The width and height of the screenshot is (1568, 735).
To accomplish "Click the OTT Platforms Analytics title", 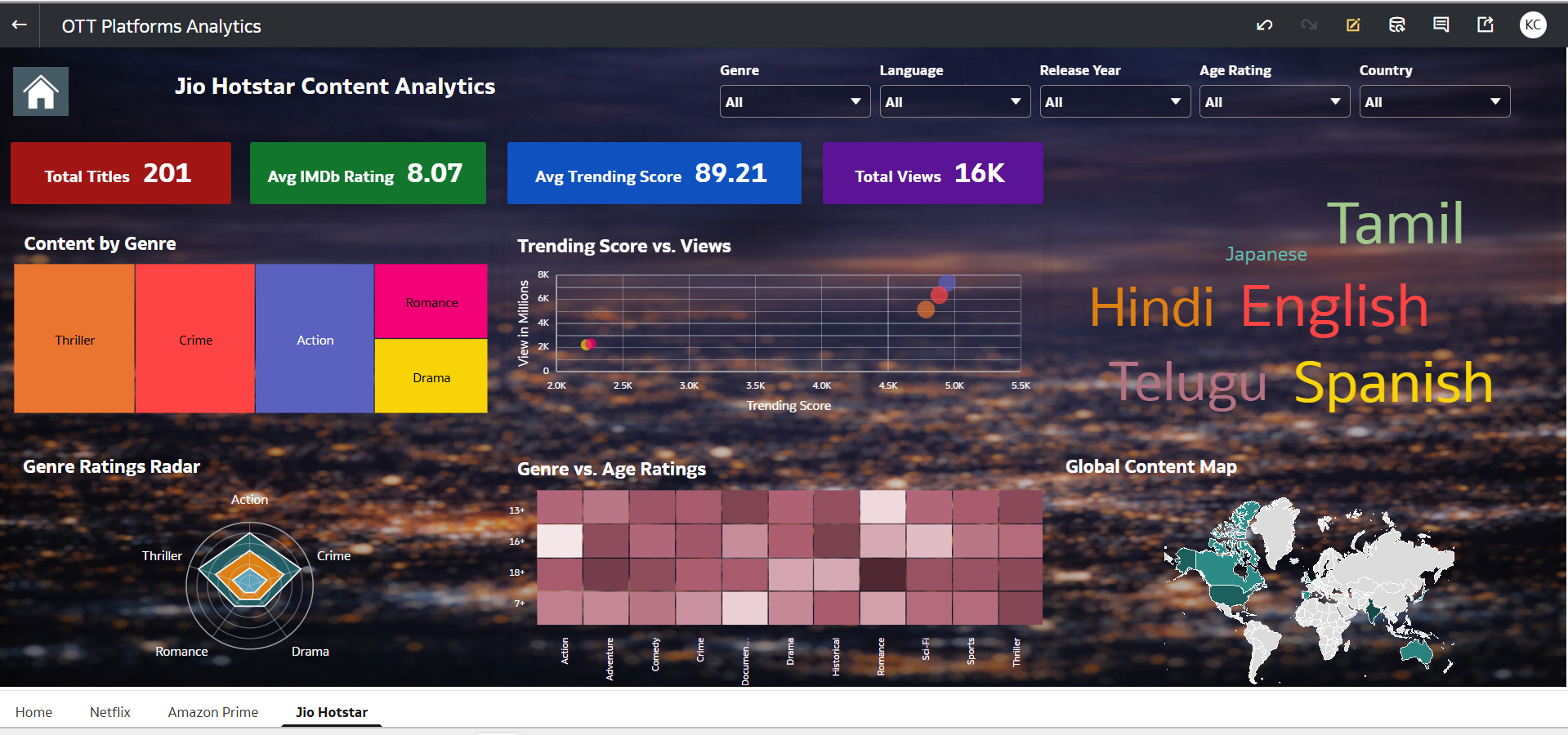I will tap(161, 26).
